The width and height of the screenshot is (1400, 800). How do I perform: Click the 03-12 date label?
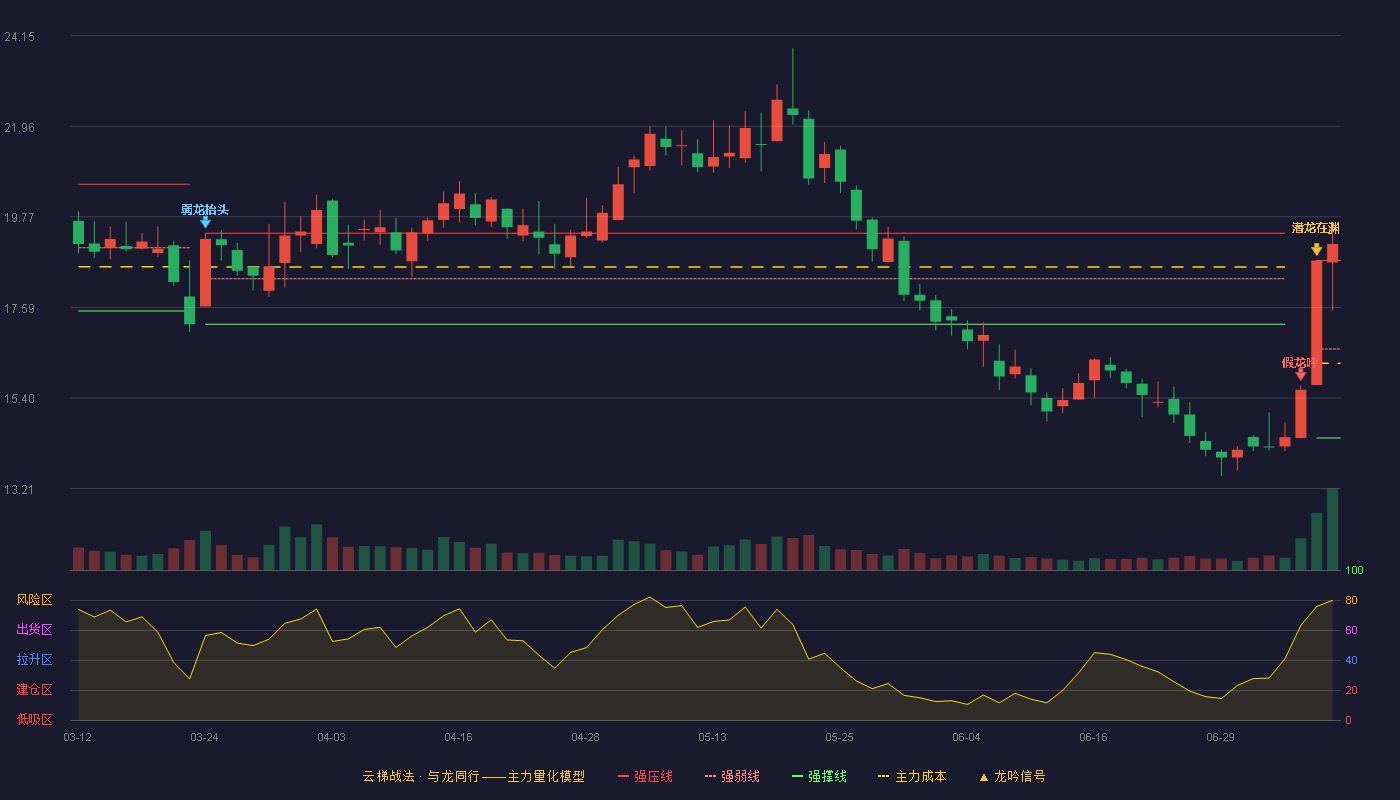click(x=77, y=737)
